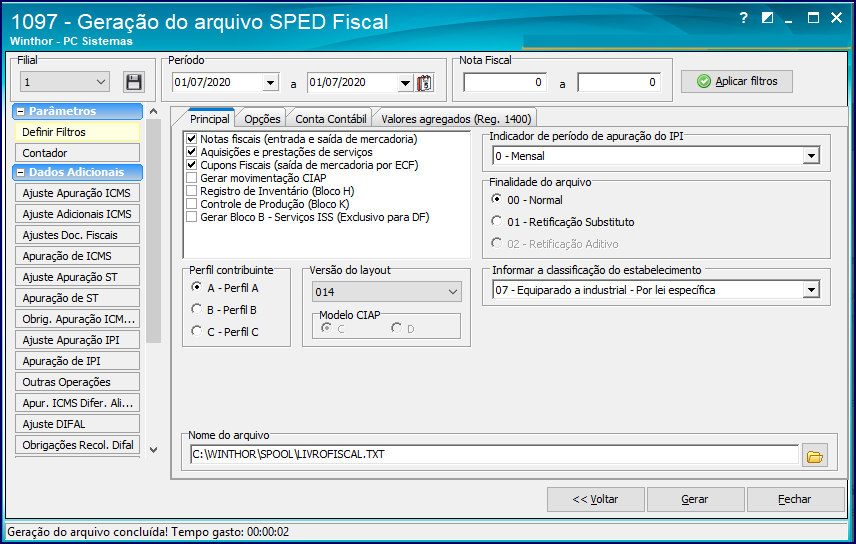The width and height of the screenshot is (856, 544).
Task: Open the Contador sidebar item
Action: (77, 153)
